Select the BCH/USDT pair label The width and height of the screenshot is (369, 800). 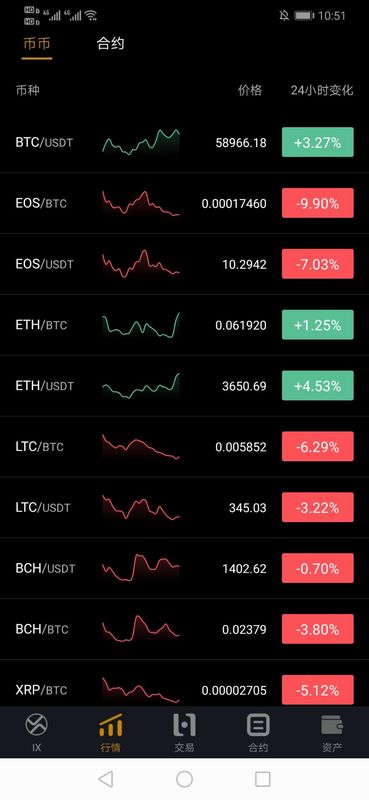coord(45,568)
